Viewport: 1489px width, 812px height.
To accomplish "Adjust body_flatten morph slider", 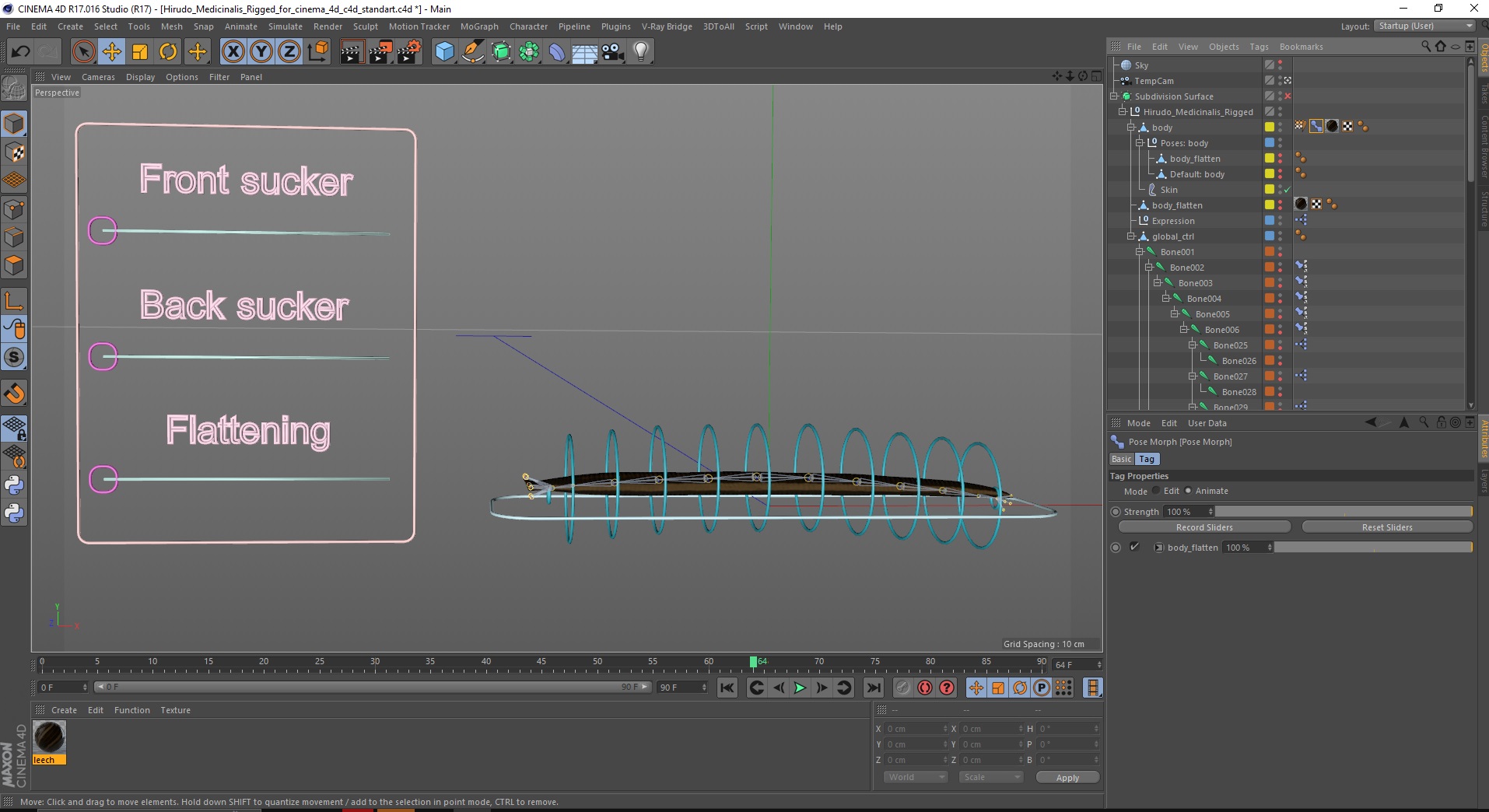I will click(1373, 548).
